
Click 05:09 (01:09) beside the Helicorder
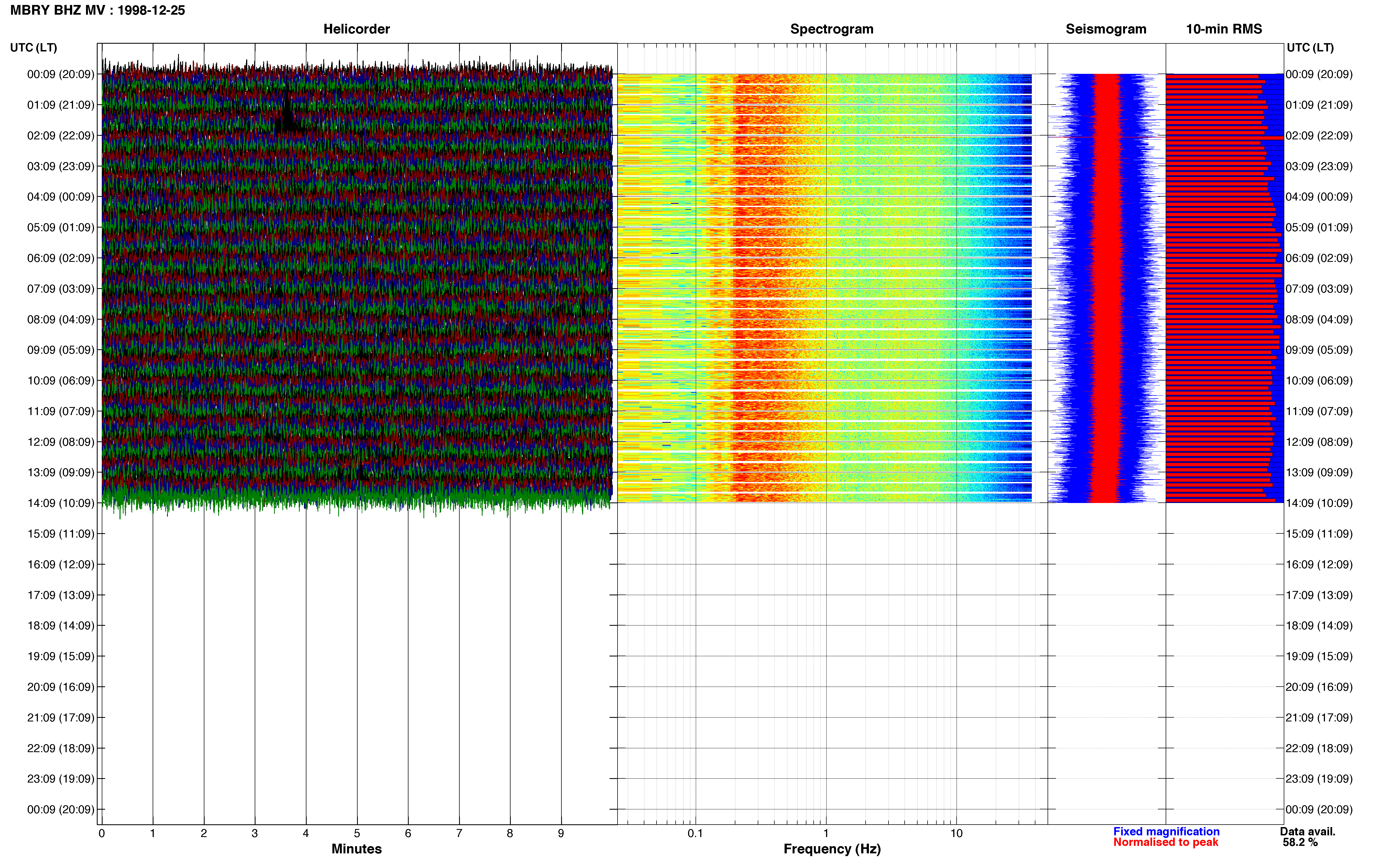pyautogui.click(x=61, y=227)
